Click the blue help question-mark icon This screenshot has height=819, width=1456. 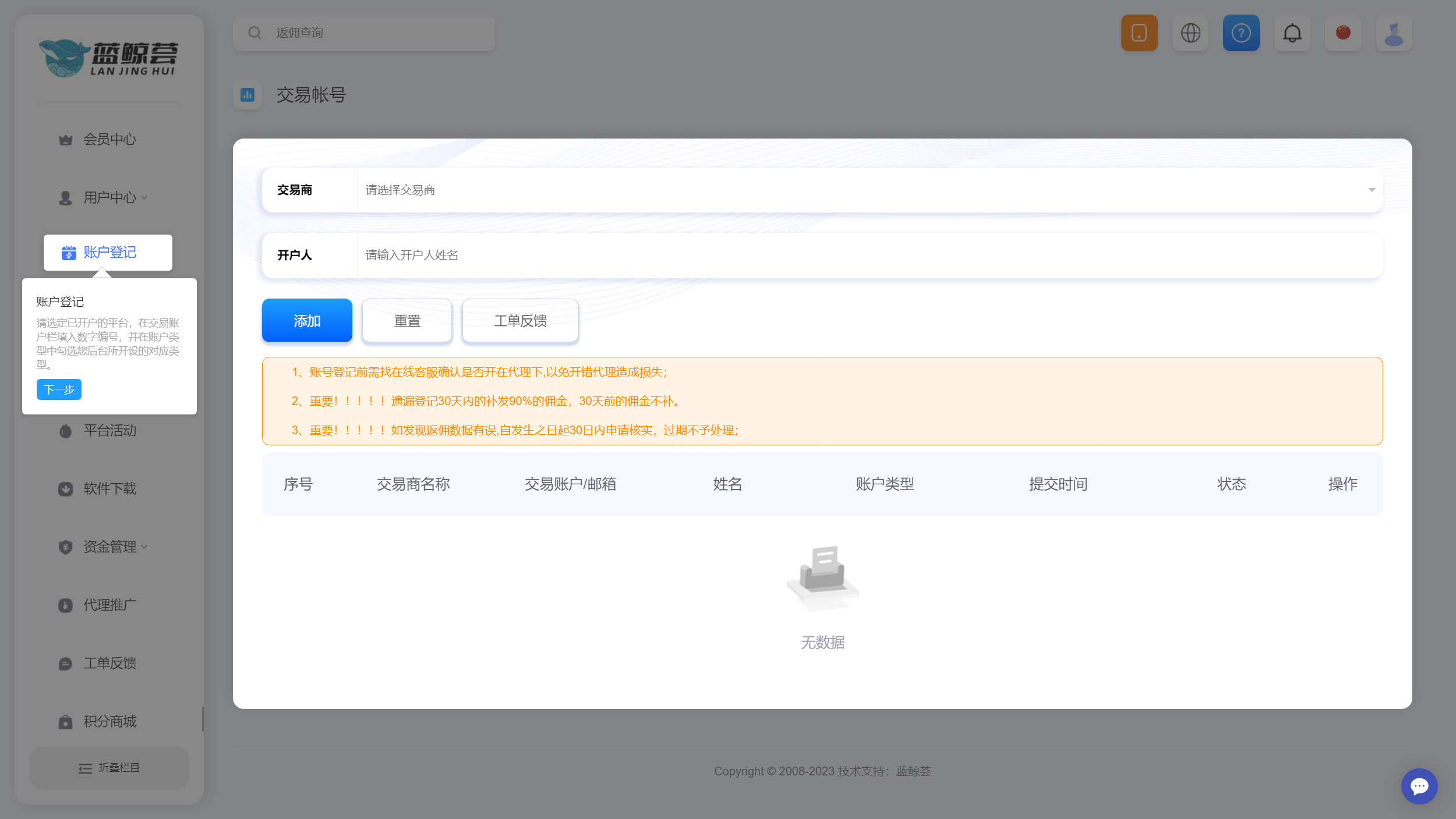tap(1241, 33)
